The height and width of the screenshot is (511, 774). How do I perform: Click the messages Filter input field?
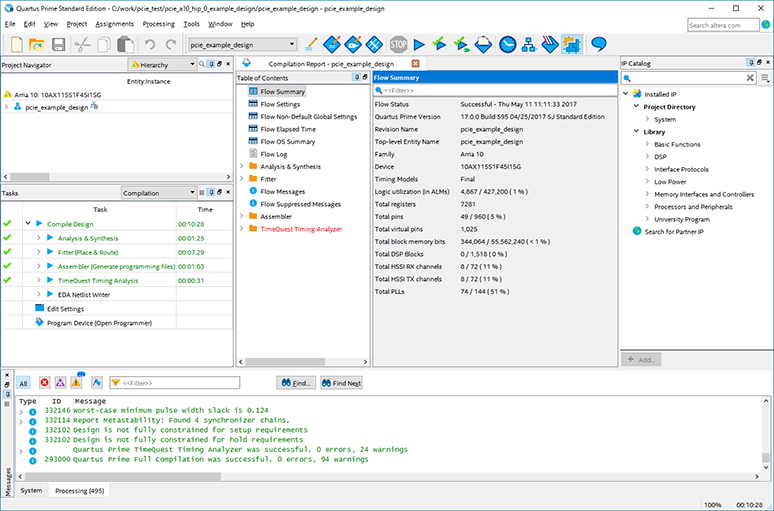(175, 383)
